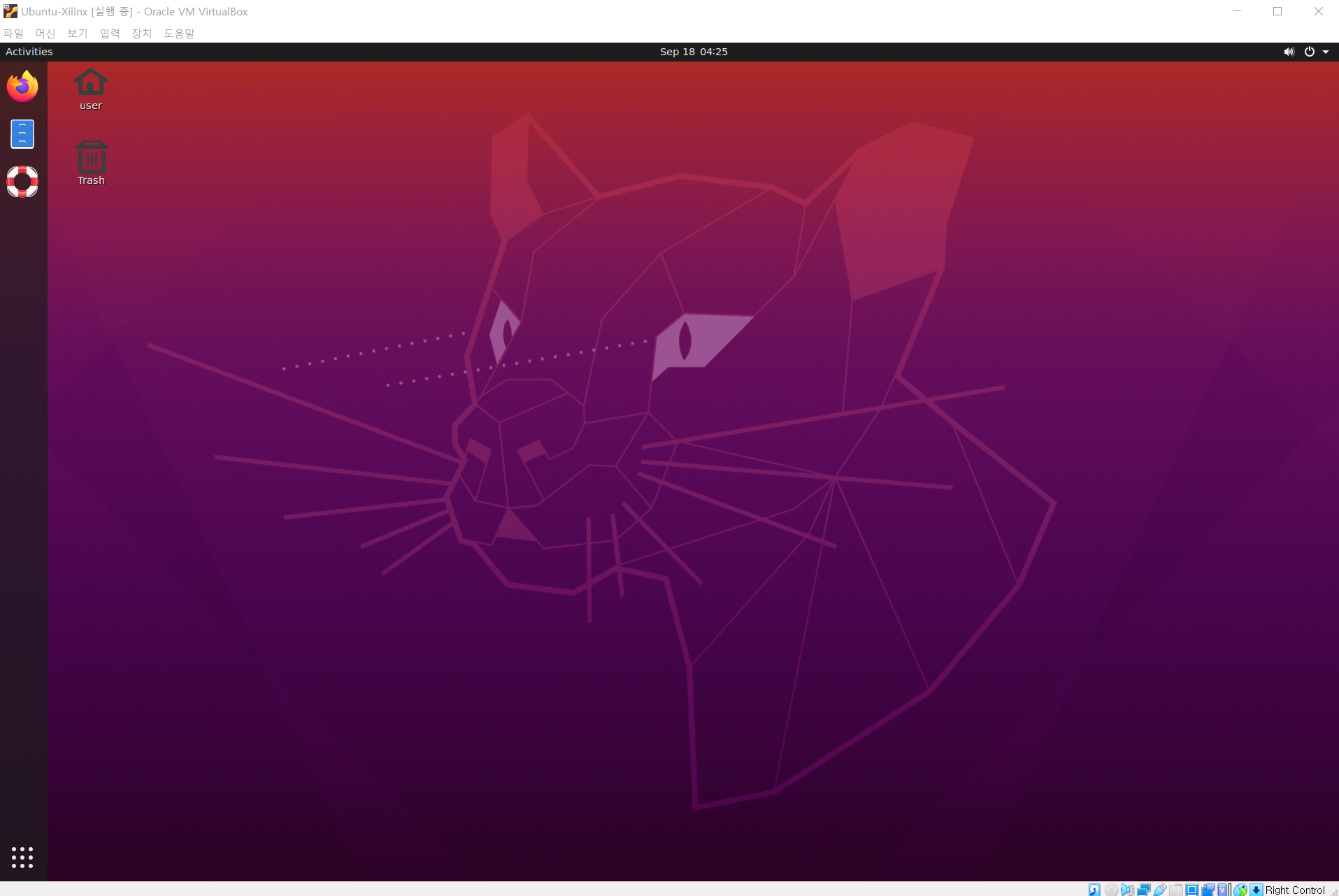Open Firefox from the Ubuntu dock

[x=22, y=87]
